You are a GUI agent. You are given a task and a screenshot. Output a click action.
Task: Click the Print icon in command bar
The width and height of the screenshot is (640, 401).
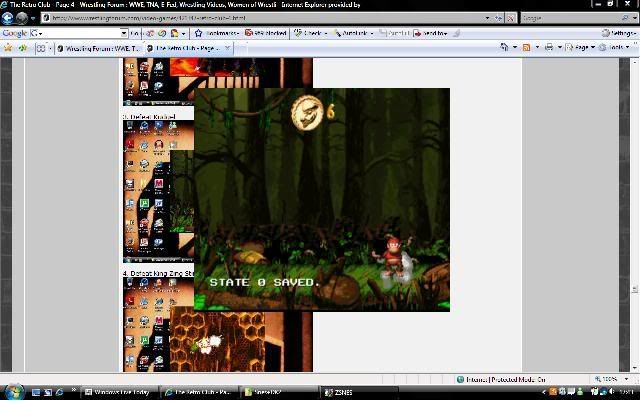(x=549, y=47)
